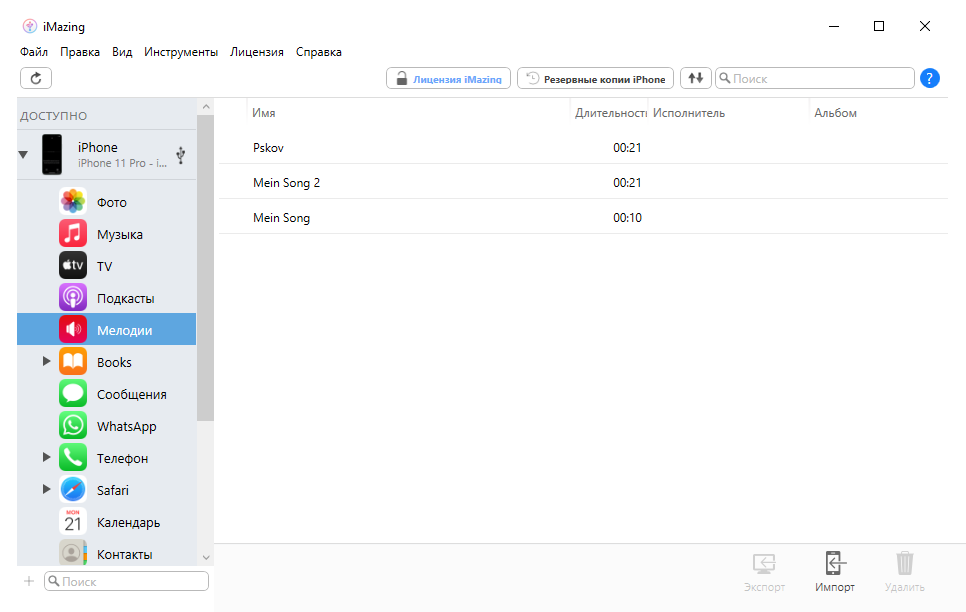This screenshot has height=612, width=966.
Task: Click the refresh button in toolbar
Action: point(36,78)
